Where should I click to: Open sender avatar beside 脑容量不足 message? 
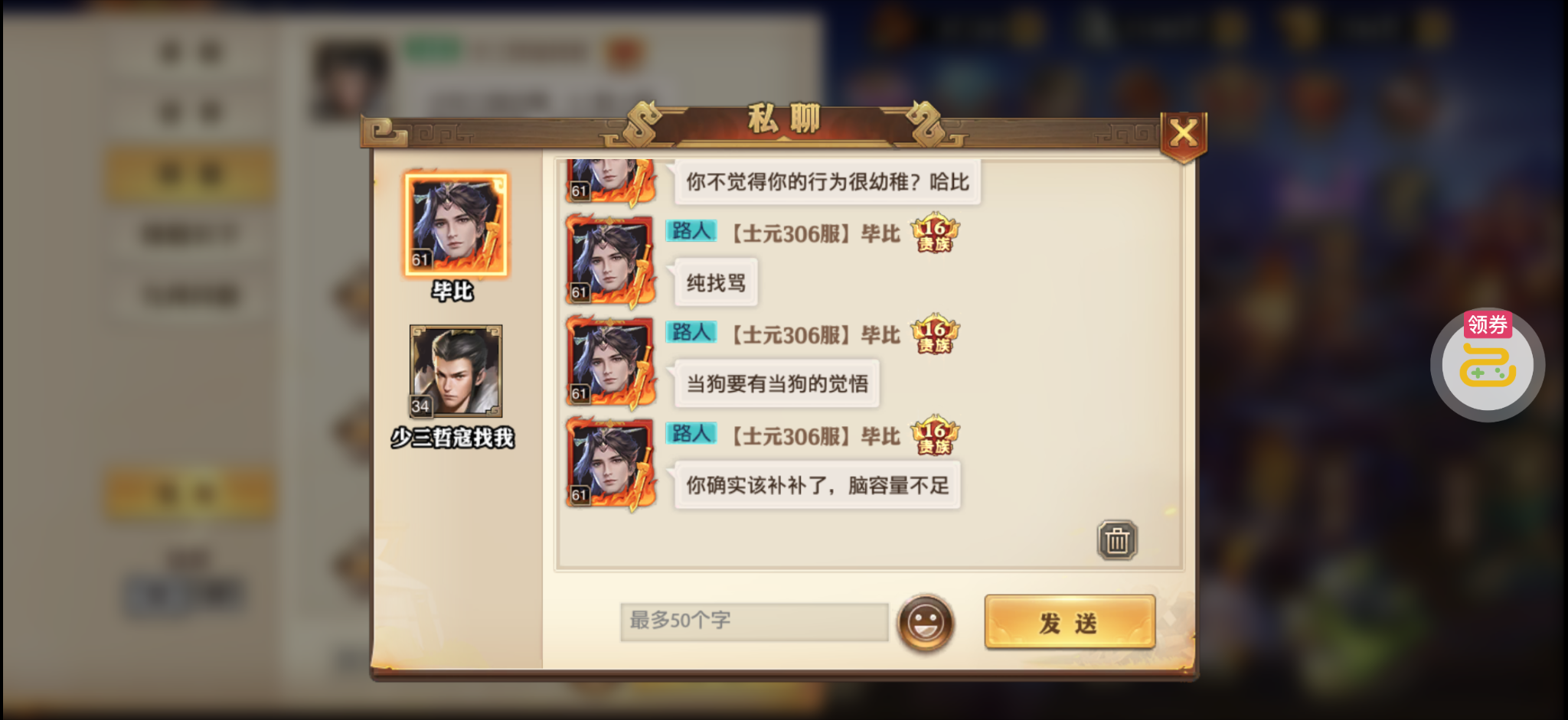click(x=610, y=464)
